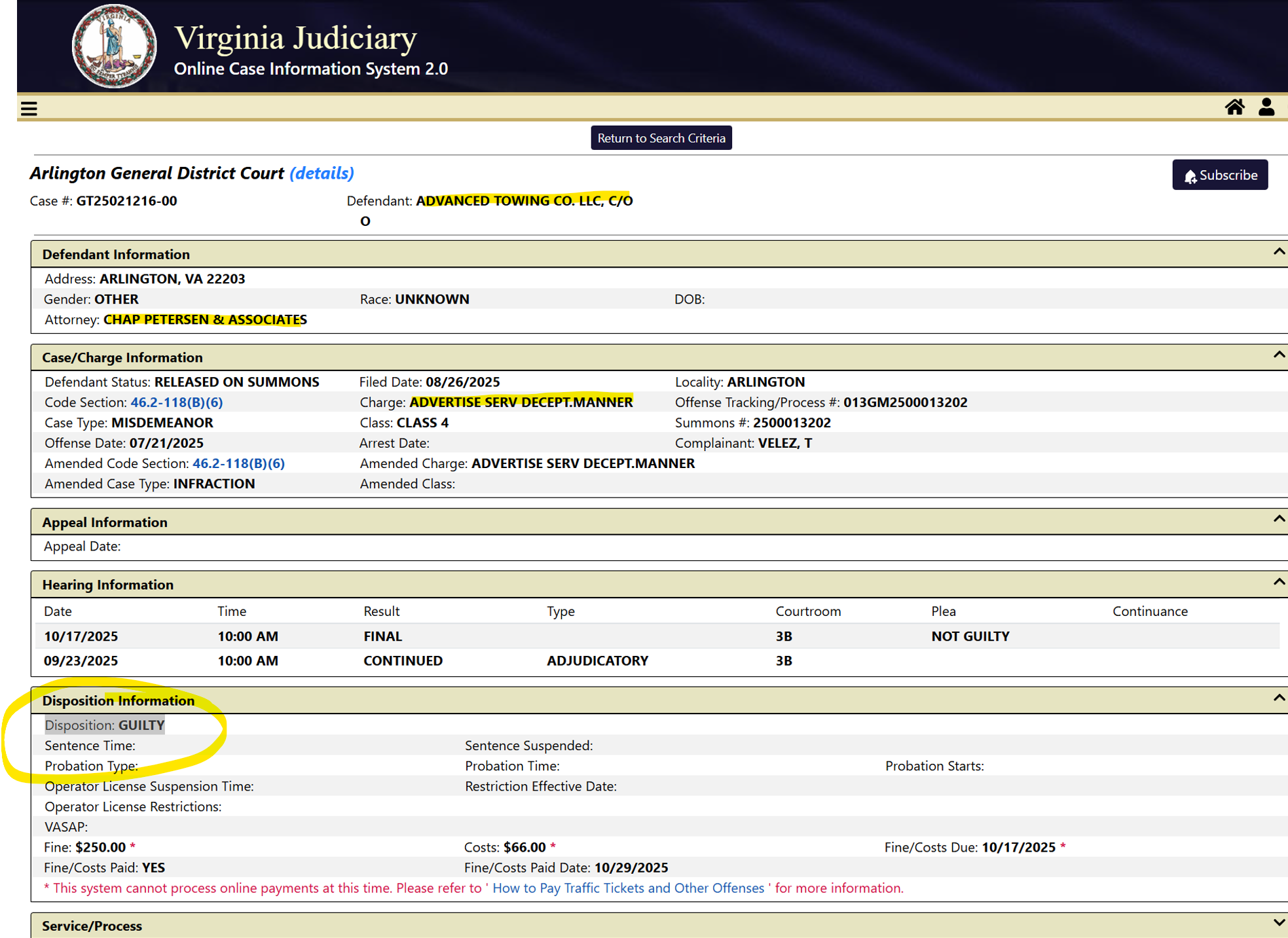Open code section 46.2-118(B)(6) link
Screen dimensions: 1288x938
click(176, 403)
